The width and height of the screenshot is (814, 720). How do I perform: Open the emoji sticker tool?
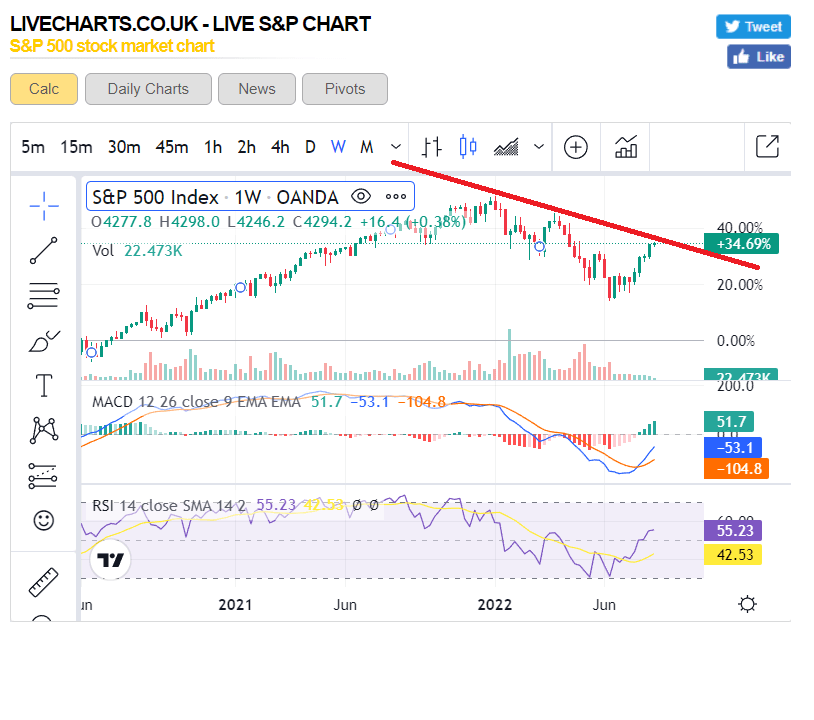click(43, 520)
